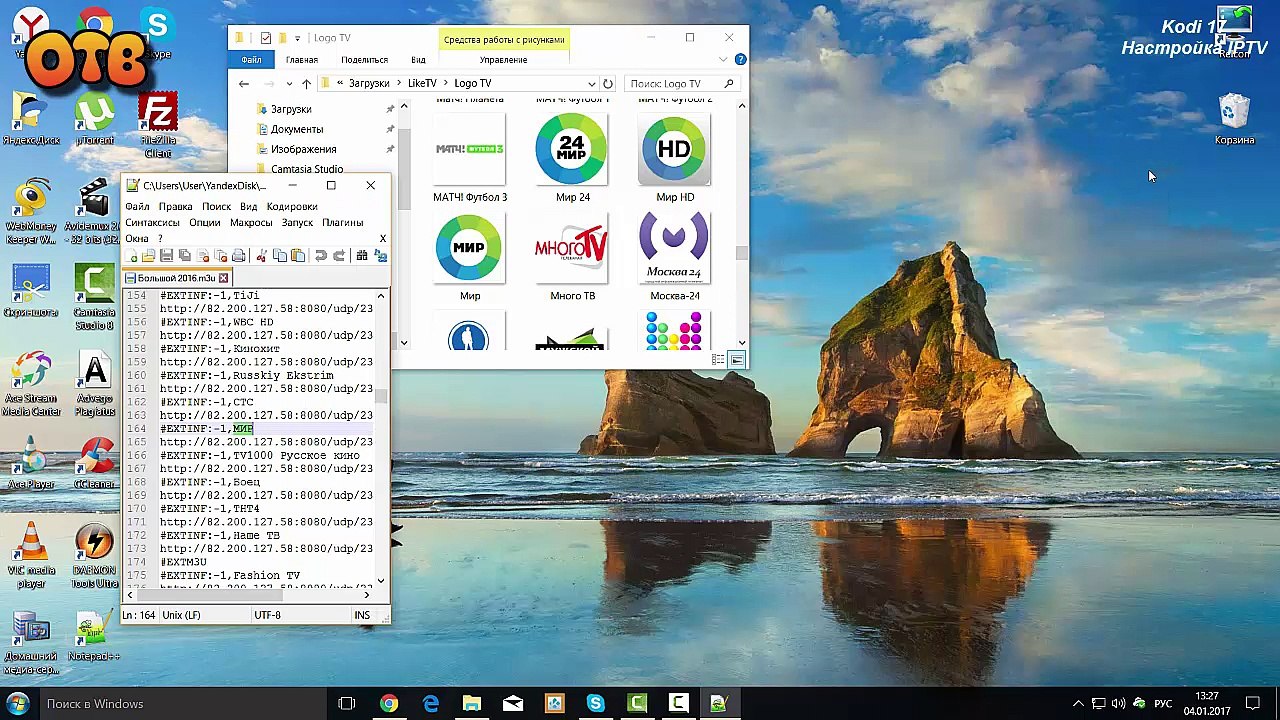The height and width of the screenshot is (720, 1280).
Task: Navigate to LikeTV in the breadcrumb path
Action: coord(422,84)
